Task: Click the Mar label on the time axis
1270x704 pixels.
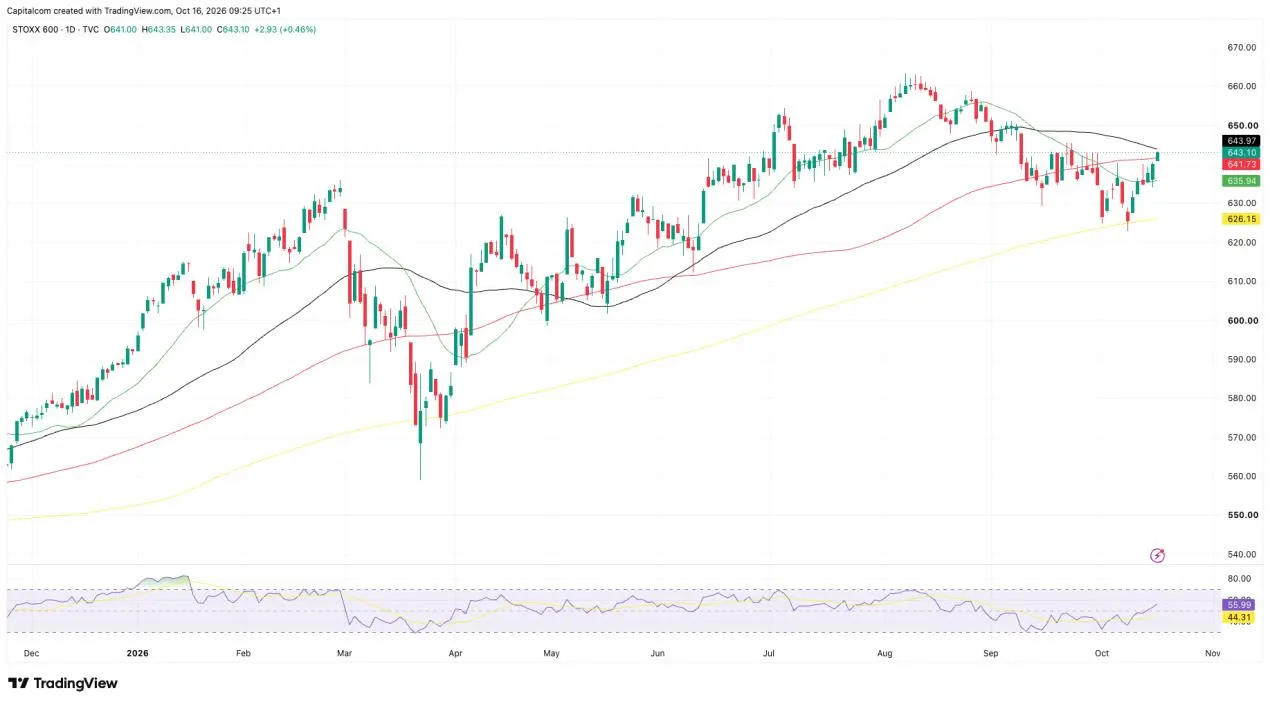Action: pos(344,653)
